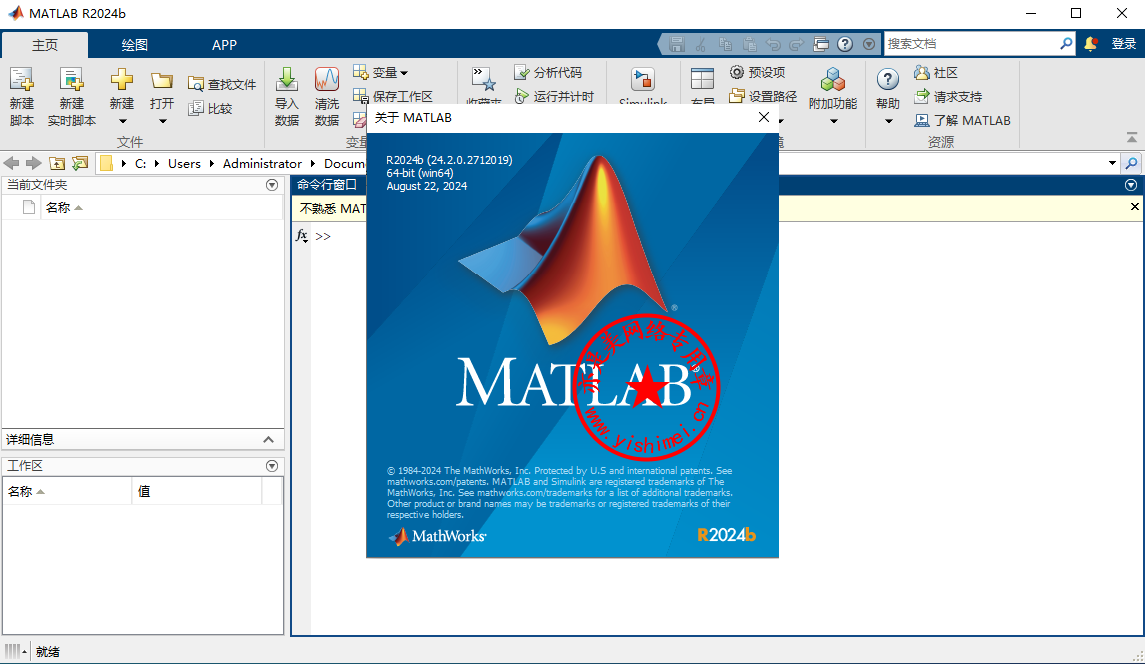Click the quick access Paste icon

pos(749,45)
